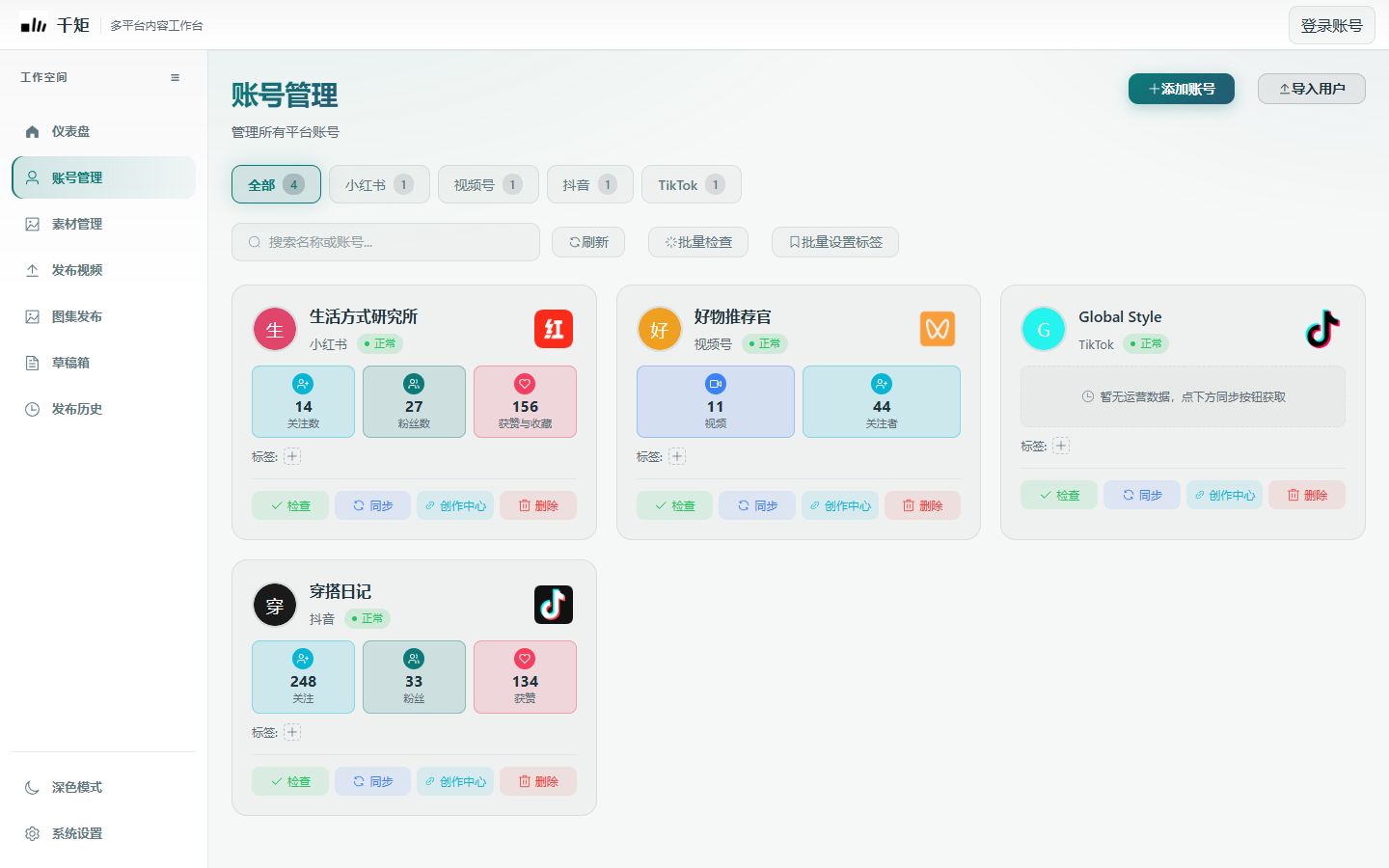
Task: Click the 穿搭日记 avatar
Action: (x=275, y=605)
